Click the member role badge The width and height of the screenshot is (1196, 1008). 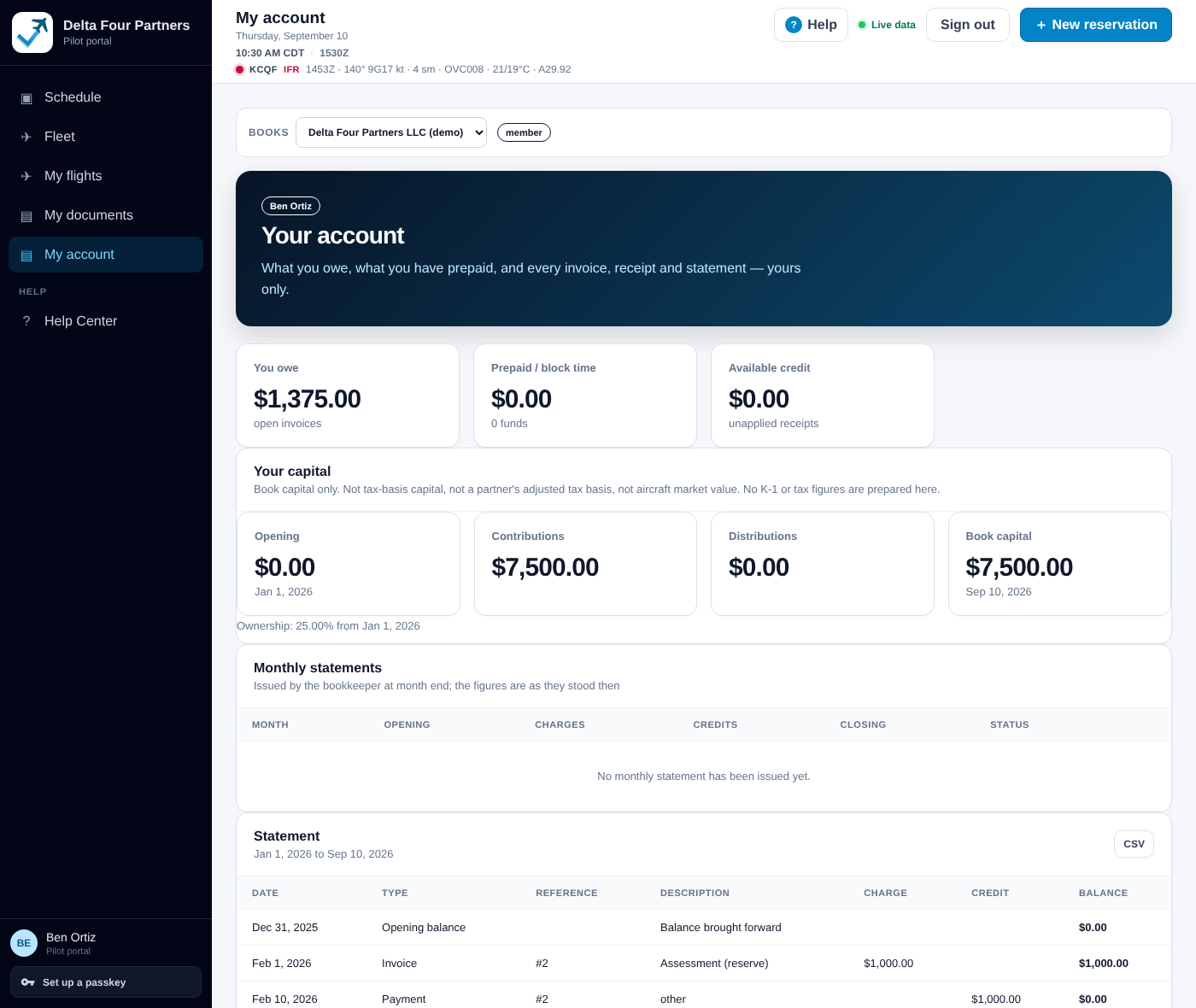point(524,132)
